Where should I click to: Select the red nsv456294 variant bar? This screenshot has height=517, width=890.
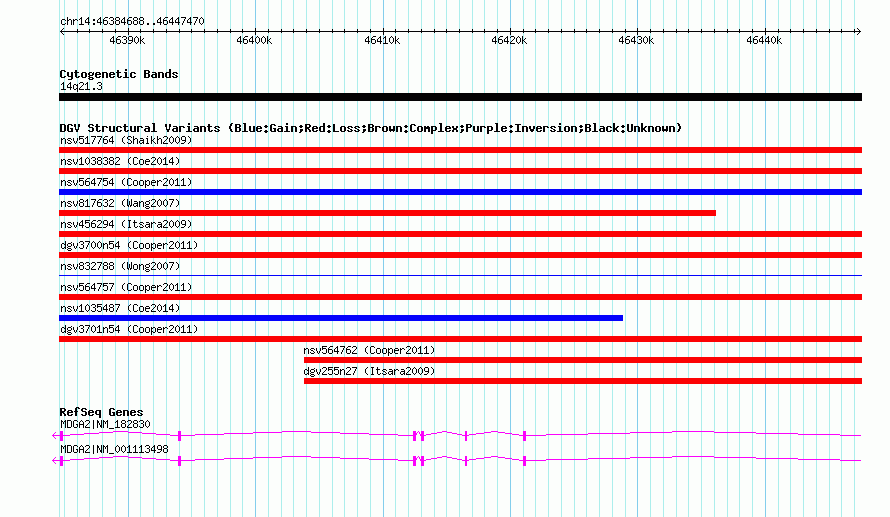click(460, 234)
